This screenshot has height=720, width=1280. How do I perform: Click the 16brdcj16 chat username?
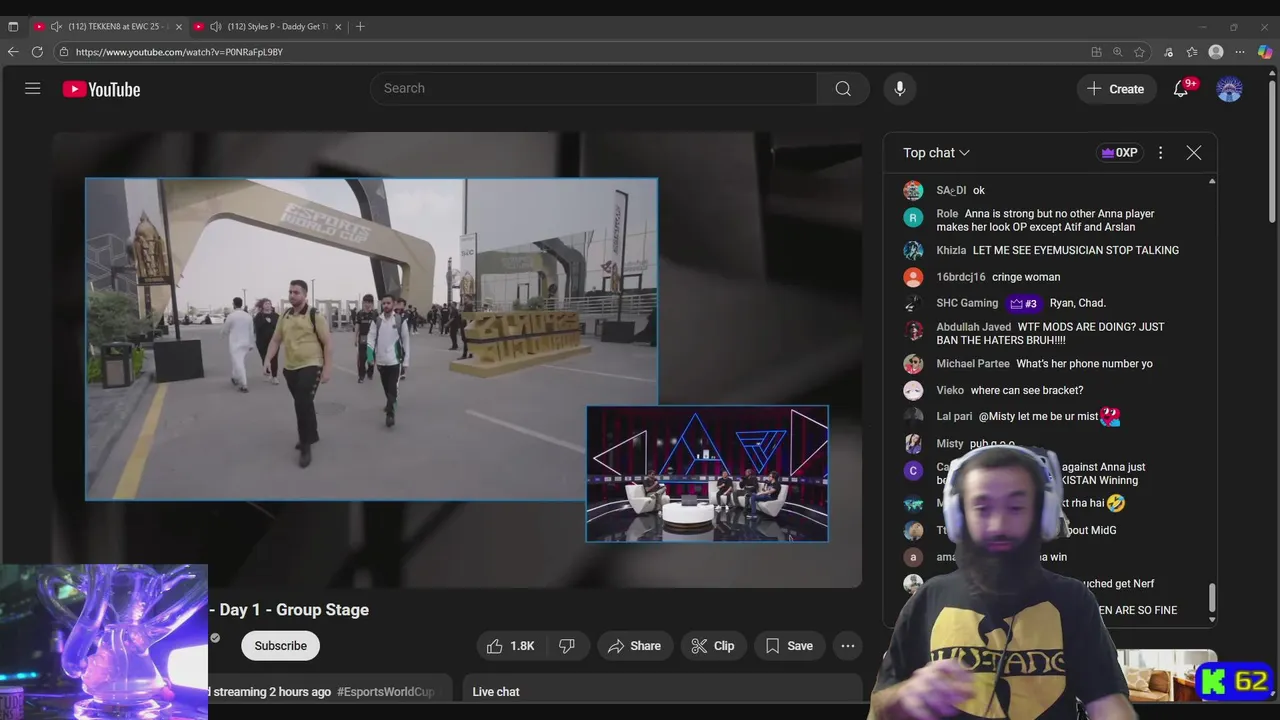[961, 277]
